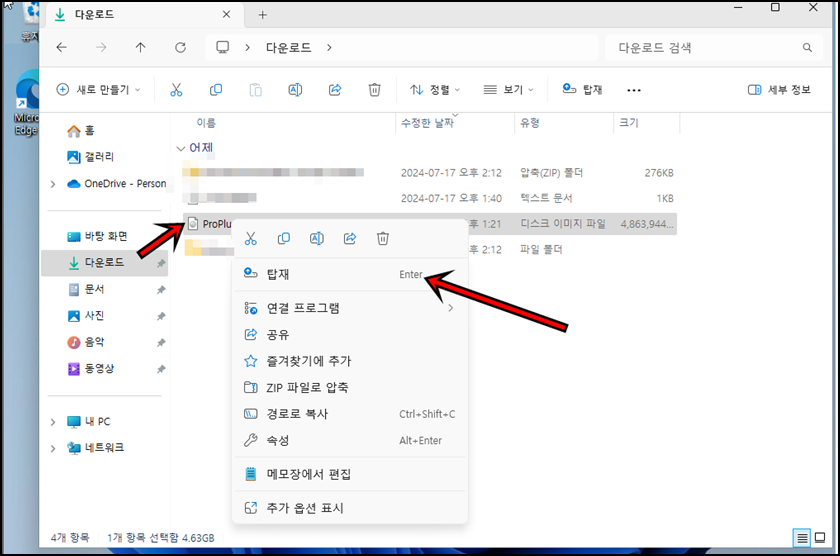The width and height of the screenshot is (840, 556).
Task: Open Microsoft Edge desktop shortcut
Action: (x=27, y=104)
